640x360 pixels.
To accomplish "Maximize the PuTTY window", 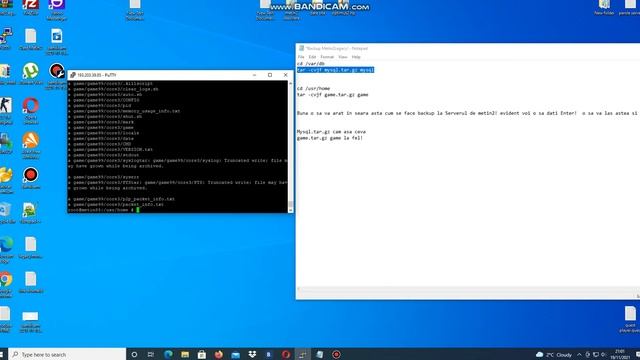I will (270, 75).
